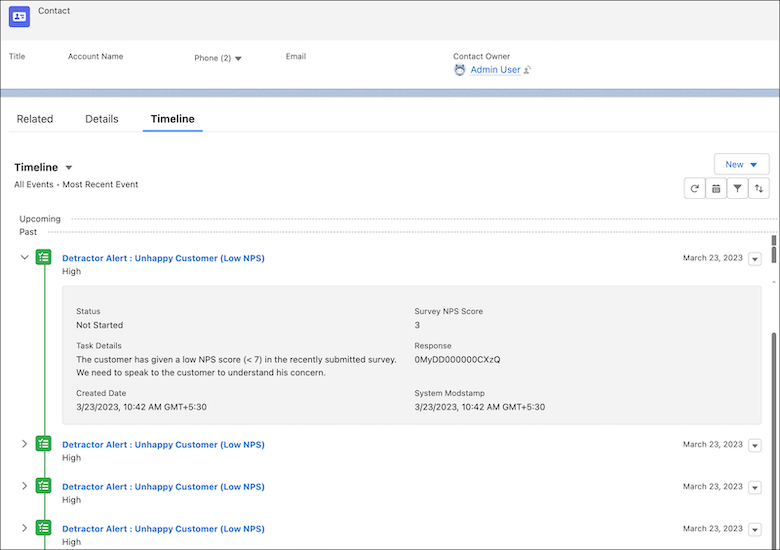Expand the third Detractor Alert entry
Screen dimensions: 780x550
pyautogui.click(x=25, y=486)
